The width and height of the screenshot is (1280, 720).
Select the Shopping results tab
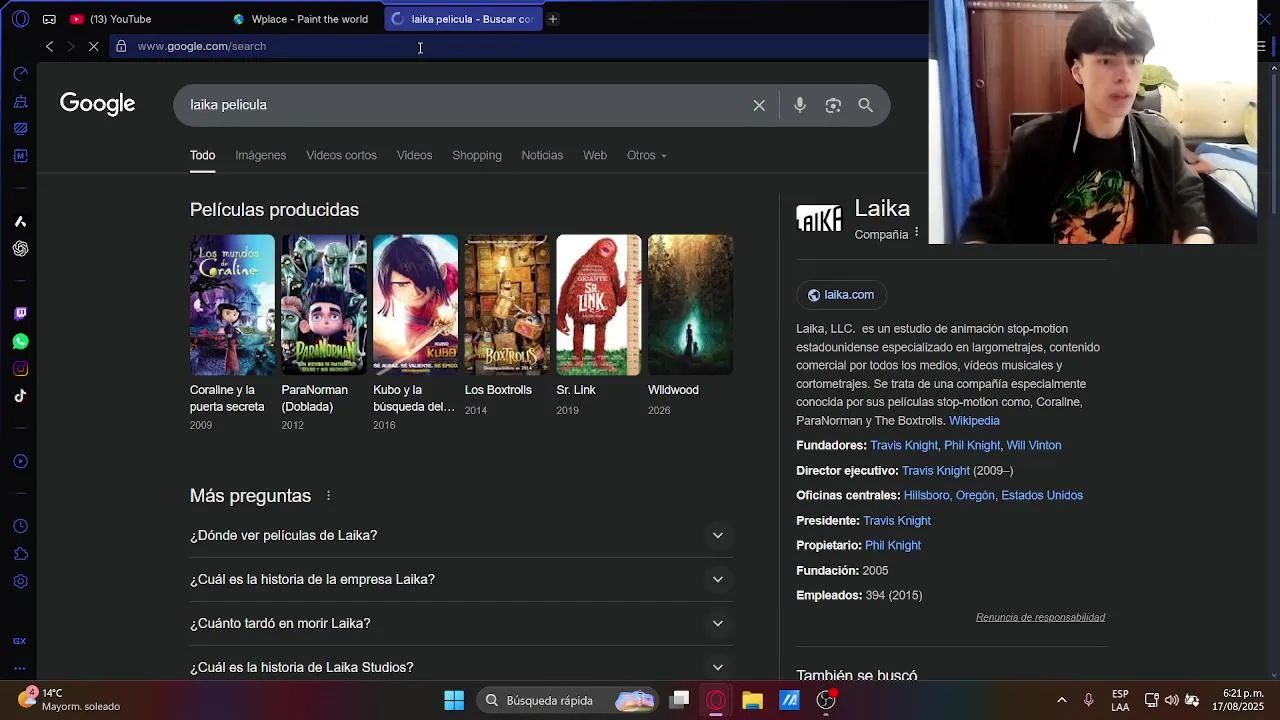[x=477, y=155]
